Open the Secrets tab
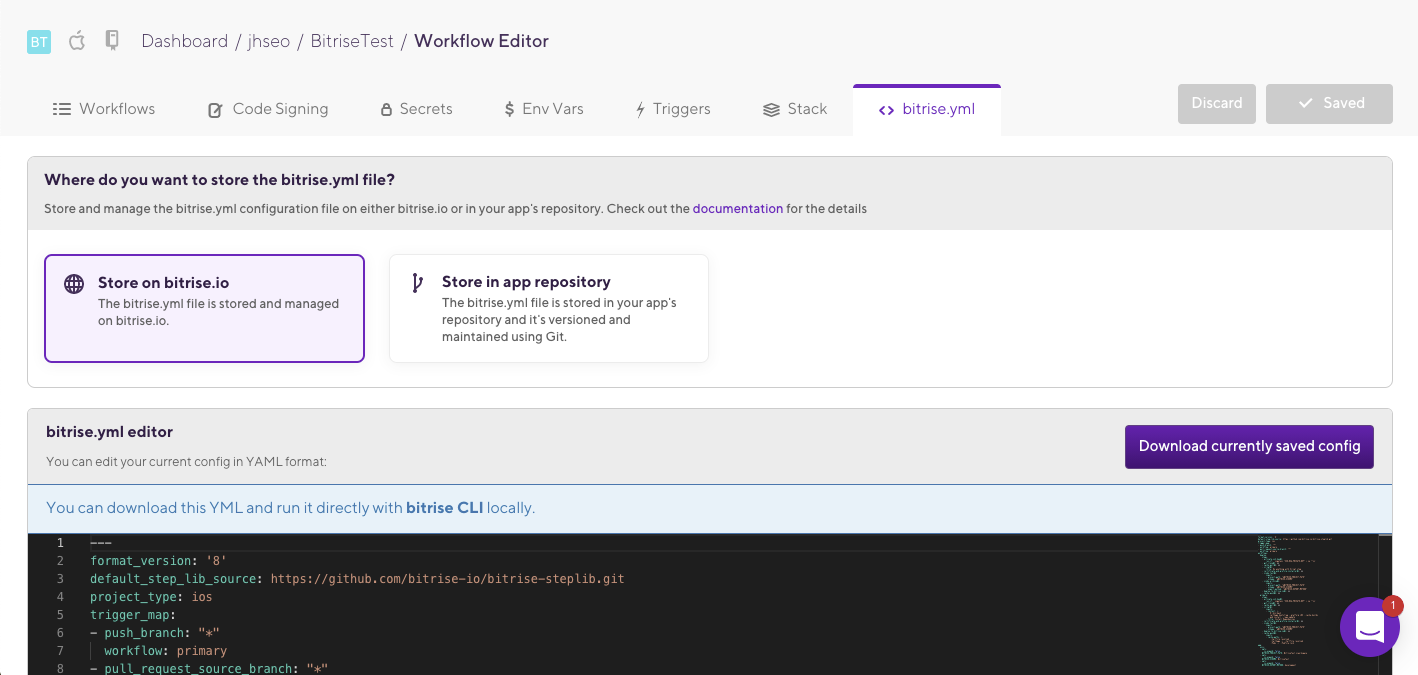 click(416, 109)
